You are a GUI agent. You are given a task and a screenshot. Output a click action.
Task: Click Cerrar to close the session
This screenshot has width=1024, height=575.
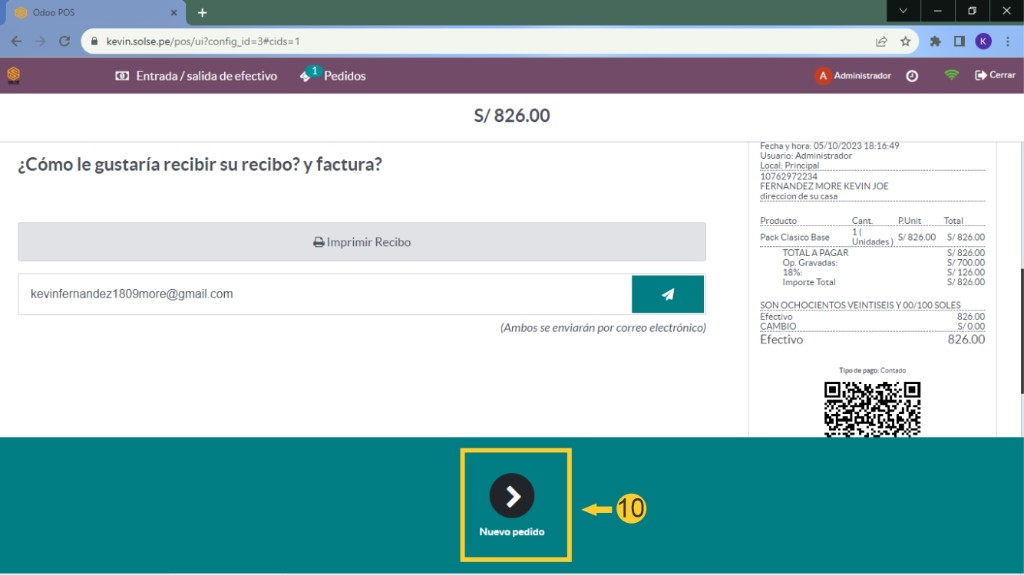click(x=995, y=76)
